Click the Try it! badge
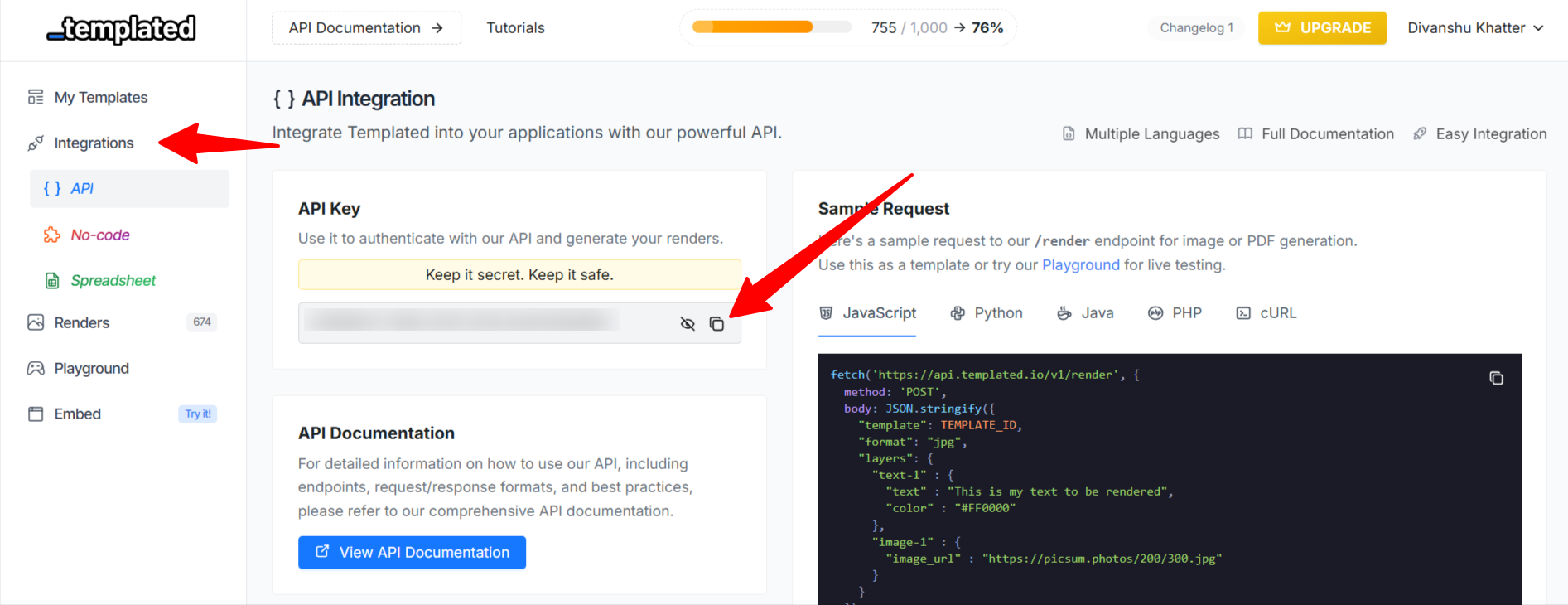The height and width of the screenshot is (605, 1568). [198, 414]
